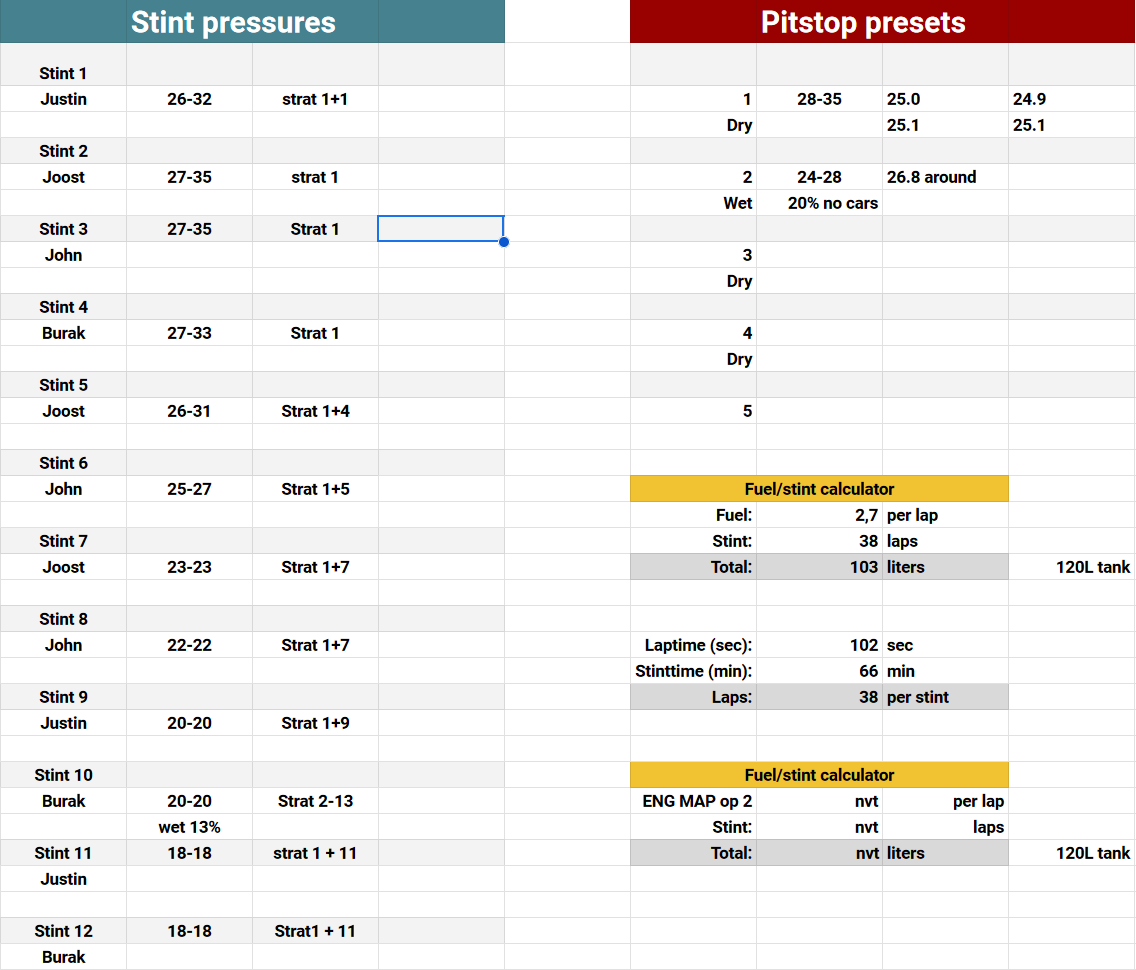The width and height of the screenshot is (1136, 970).
Task: Select the strat 1+1 cell
Action: [315, 99]
